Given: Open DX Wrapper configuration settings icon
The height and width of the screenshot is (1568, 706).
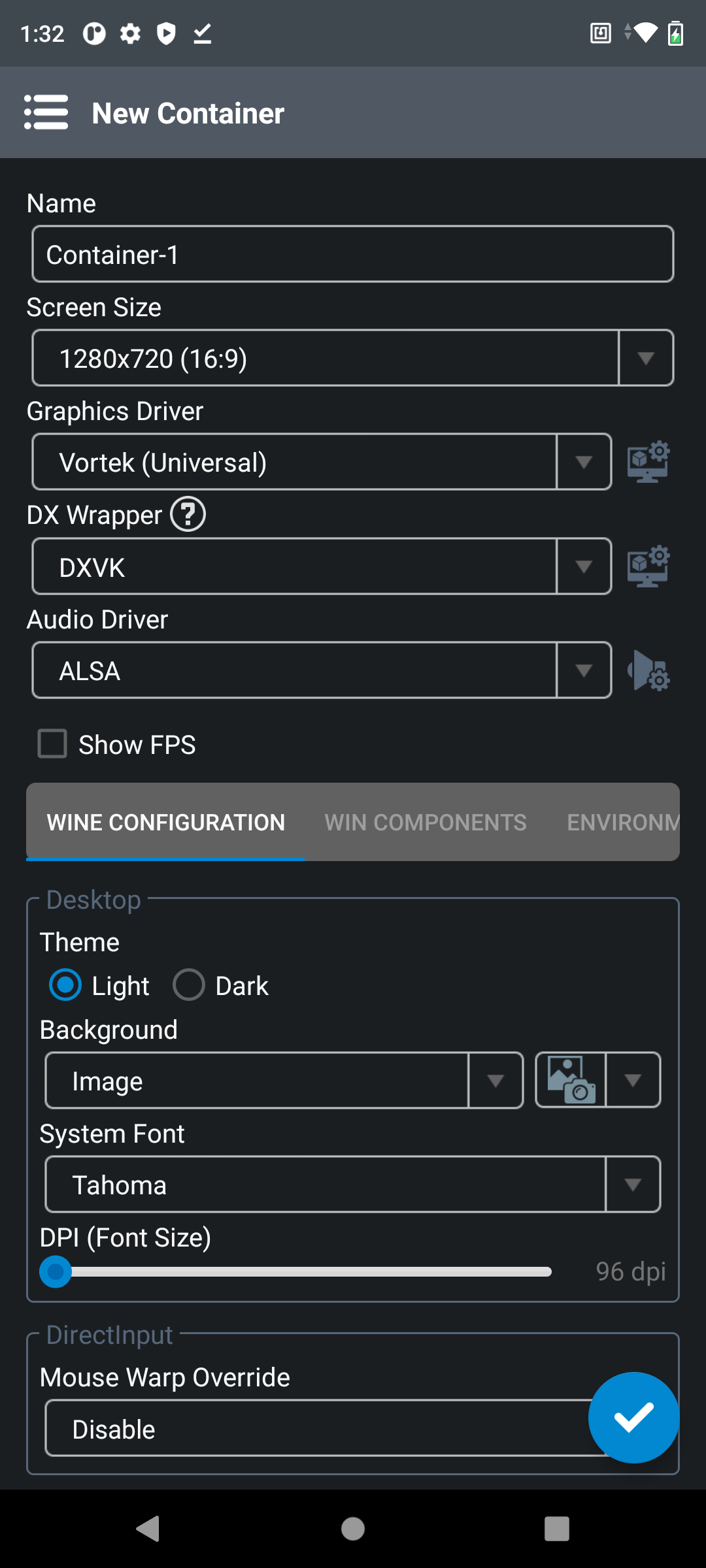Looking at the screenshot, I should 648,566.
